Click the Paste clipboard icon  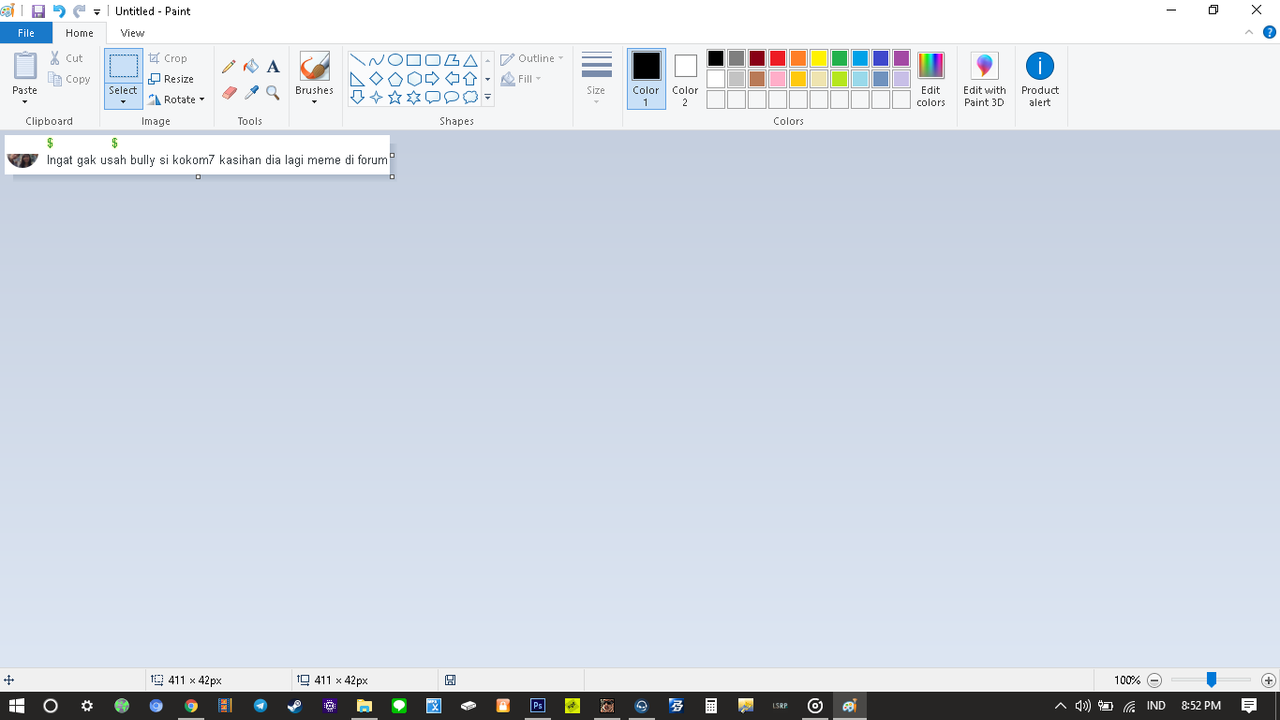click(x=25, y=66)
